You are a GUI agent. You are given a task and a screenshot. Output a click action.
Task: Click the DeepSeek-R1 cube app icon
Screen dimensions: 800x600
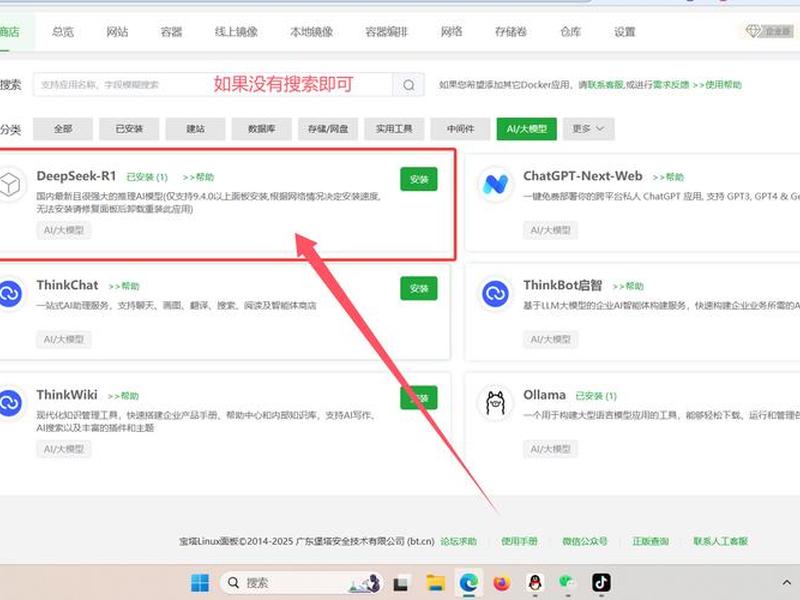pyautogui.click(x=9, y=184)
